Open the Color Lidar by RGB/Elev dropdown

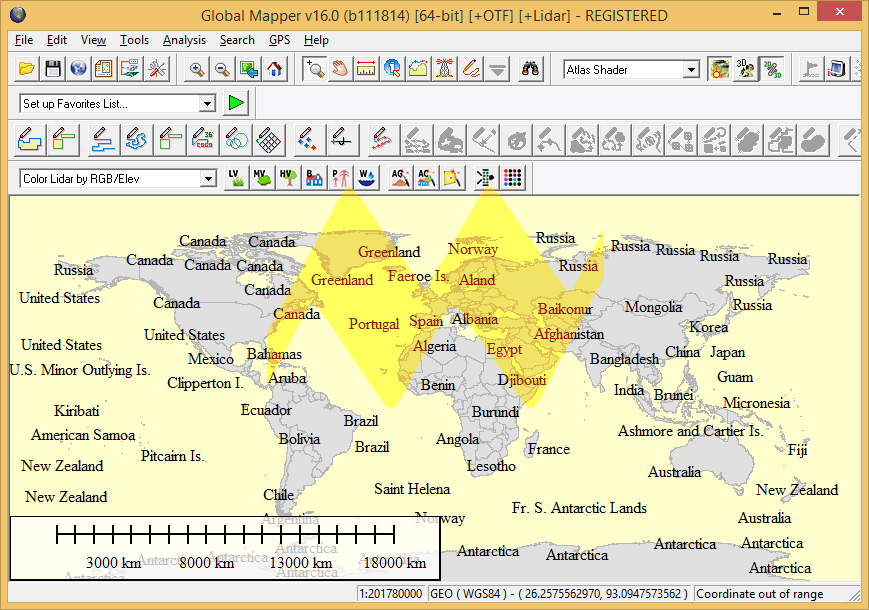[208, 178]
